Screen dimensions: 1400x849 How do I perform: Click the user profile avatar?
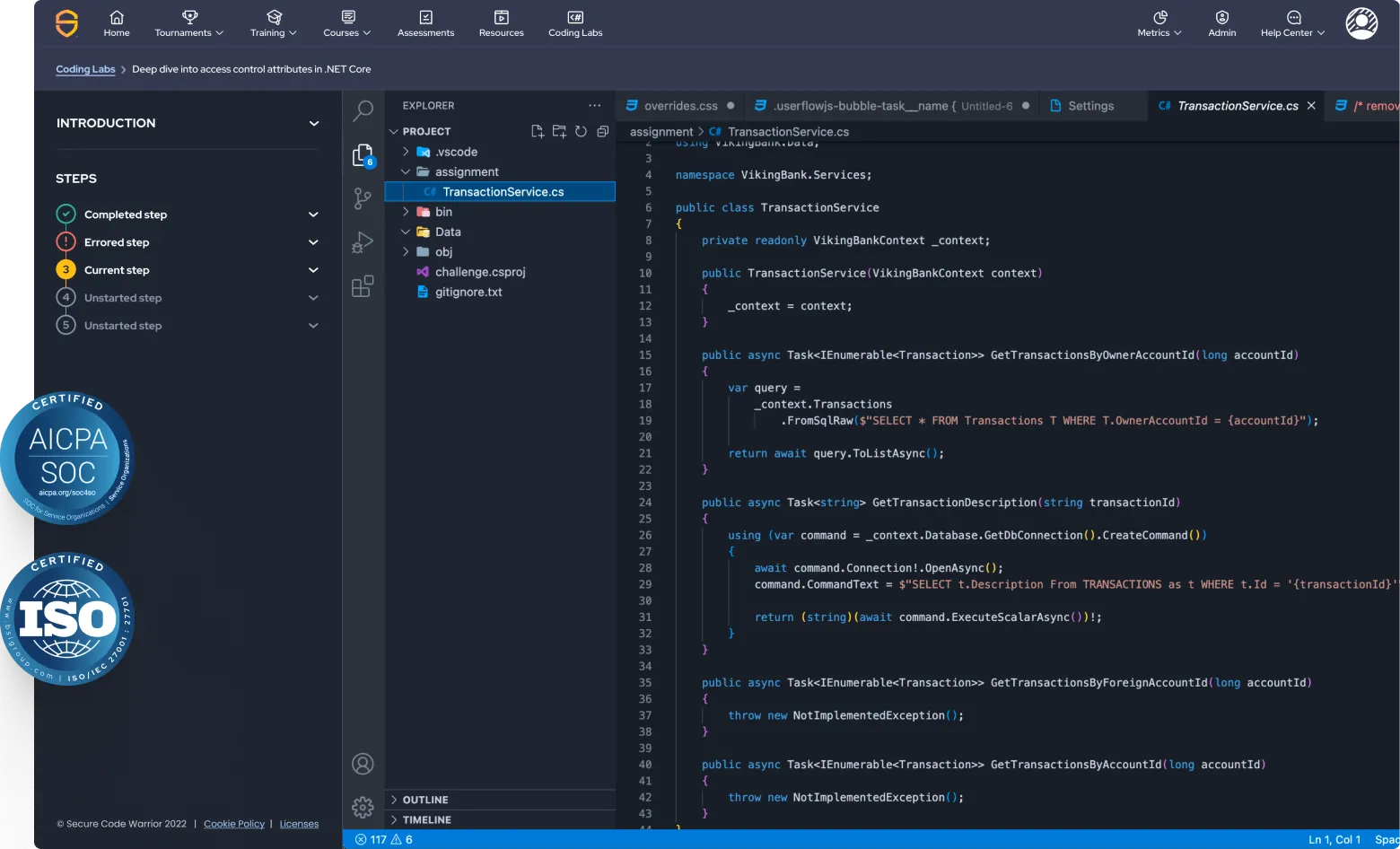tap(1361, 23)
